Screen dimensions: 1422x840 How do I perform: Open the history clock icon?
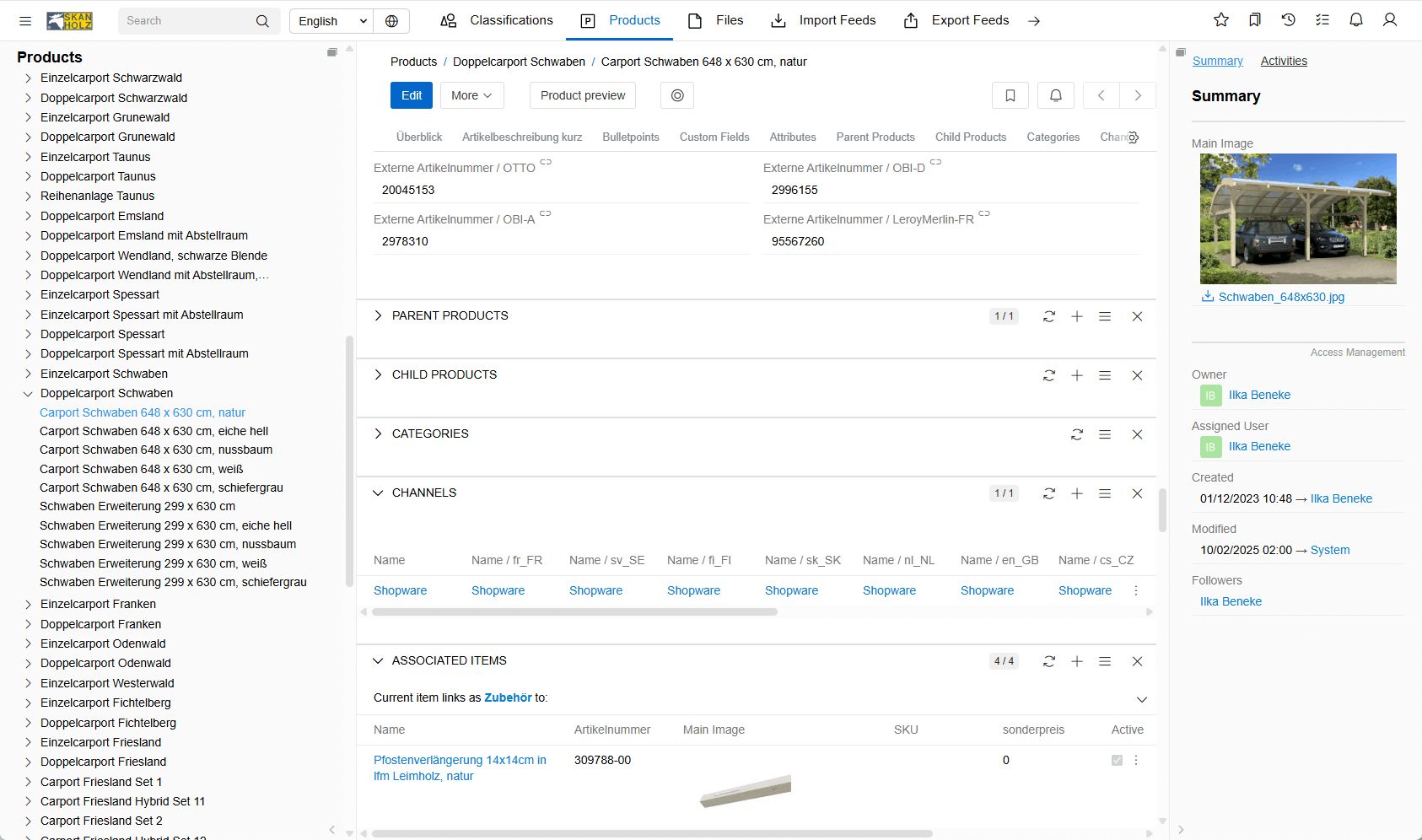tap(1288, 20)
